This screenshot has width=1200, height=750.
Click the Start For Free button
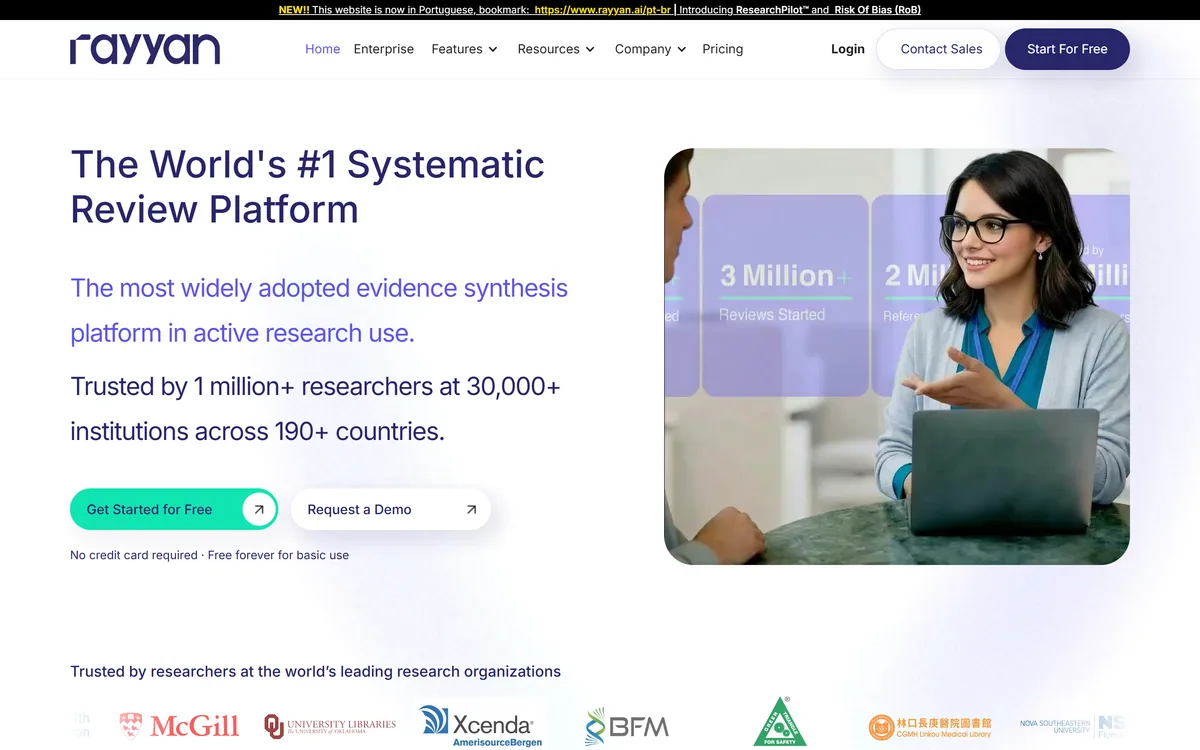[1067, 49]
